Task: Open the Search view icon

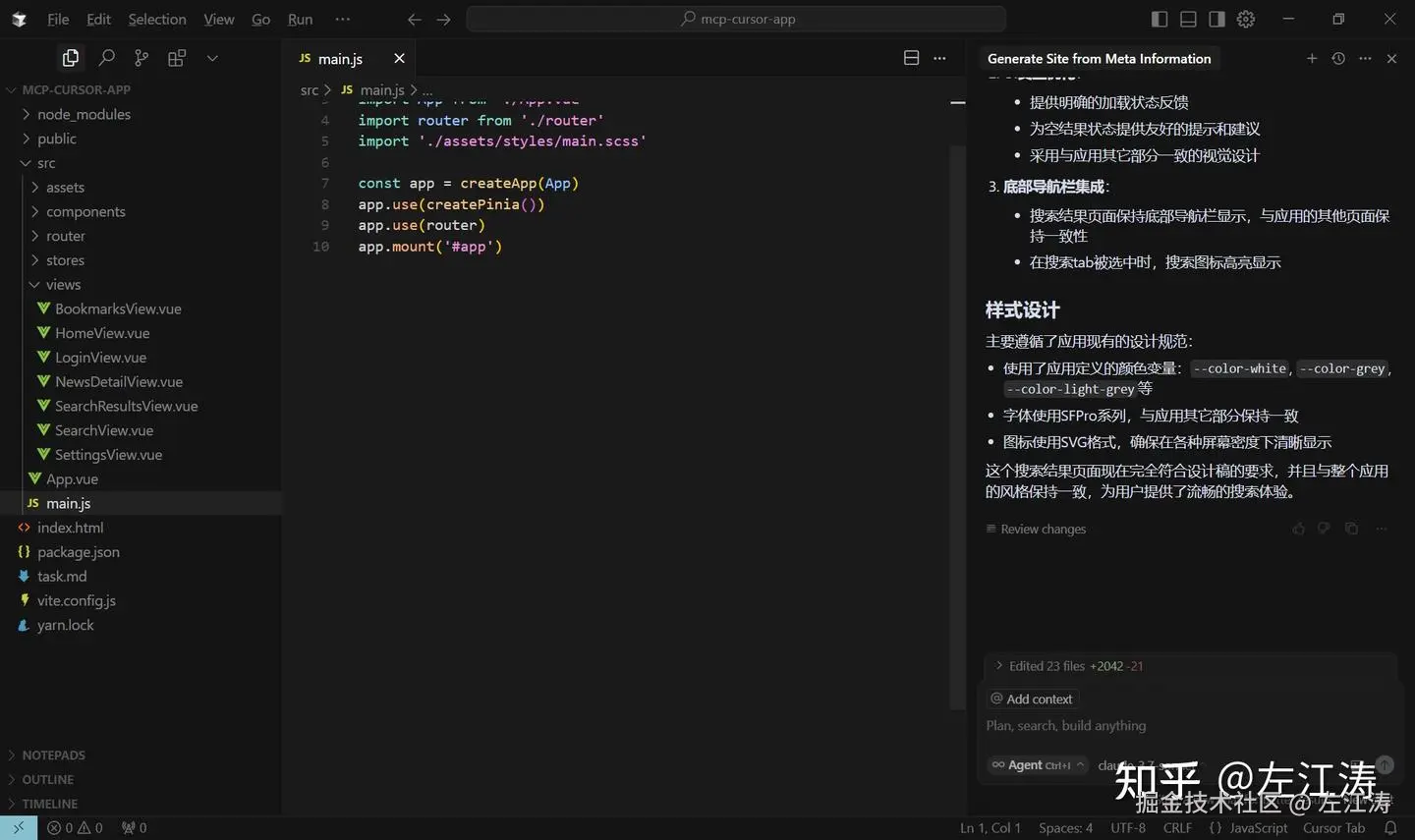Action: click(106, 58)
